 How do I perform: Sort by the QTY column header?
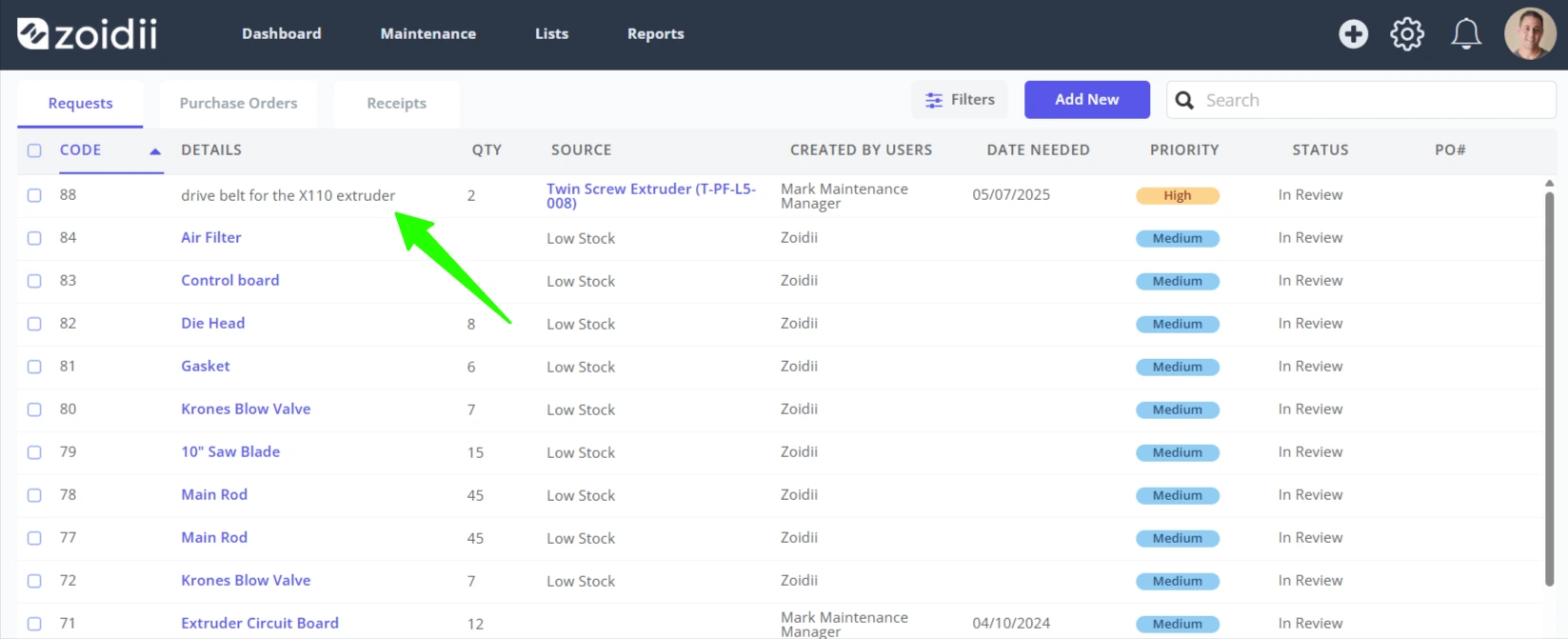(486, 150)
